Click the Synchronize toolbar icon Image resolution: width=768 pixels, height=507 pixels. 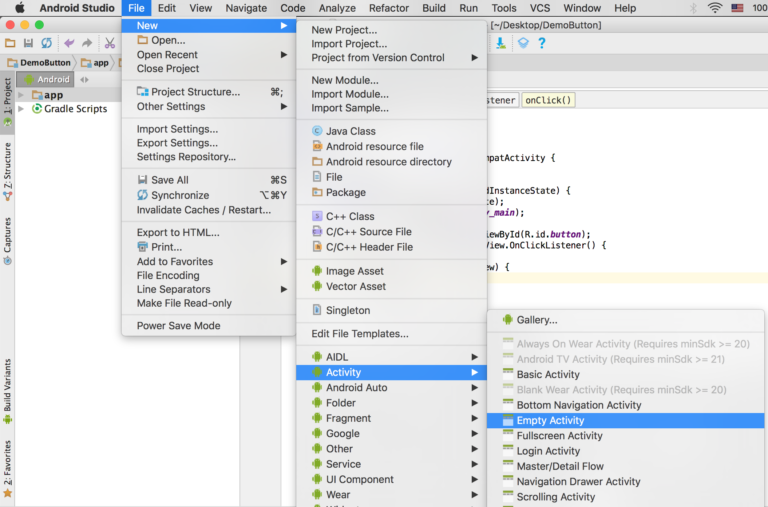(x=47, y=43)
